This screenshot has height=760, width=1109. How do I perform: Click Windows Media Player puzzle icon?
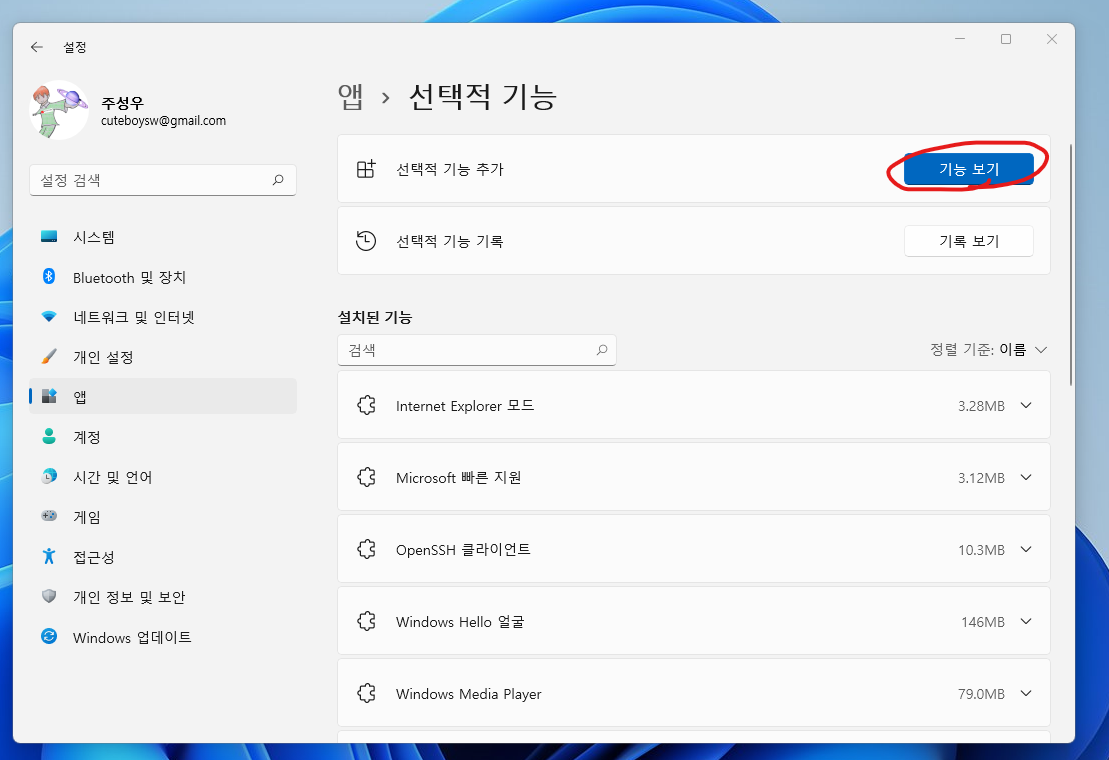[x=366, y=694]
